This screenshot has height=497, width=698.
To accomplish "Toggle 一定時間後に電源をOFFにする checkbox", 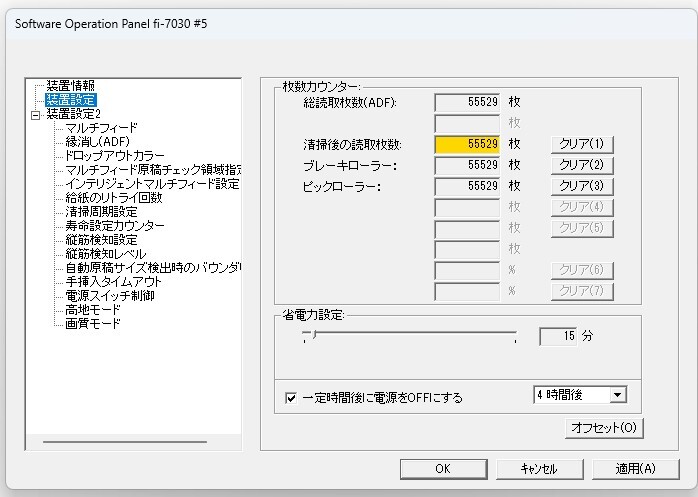I will point(291,397).
